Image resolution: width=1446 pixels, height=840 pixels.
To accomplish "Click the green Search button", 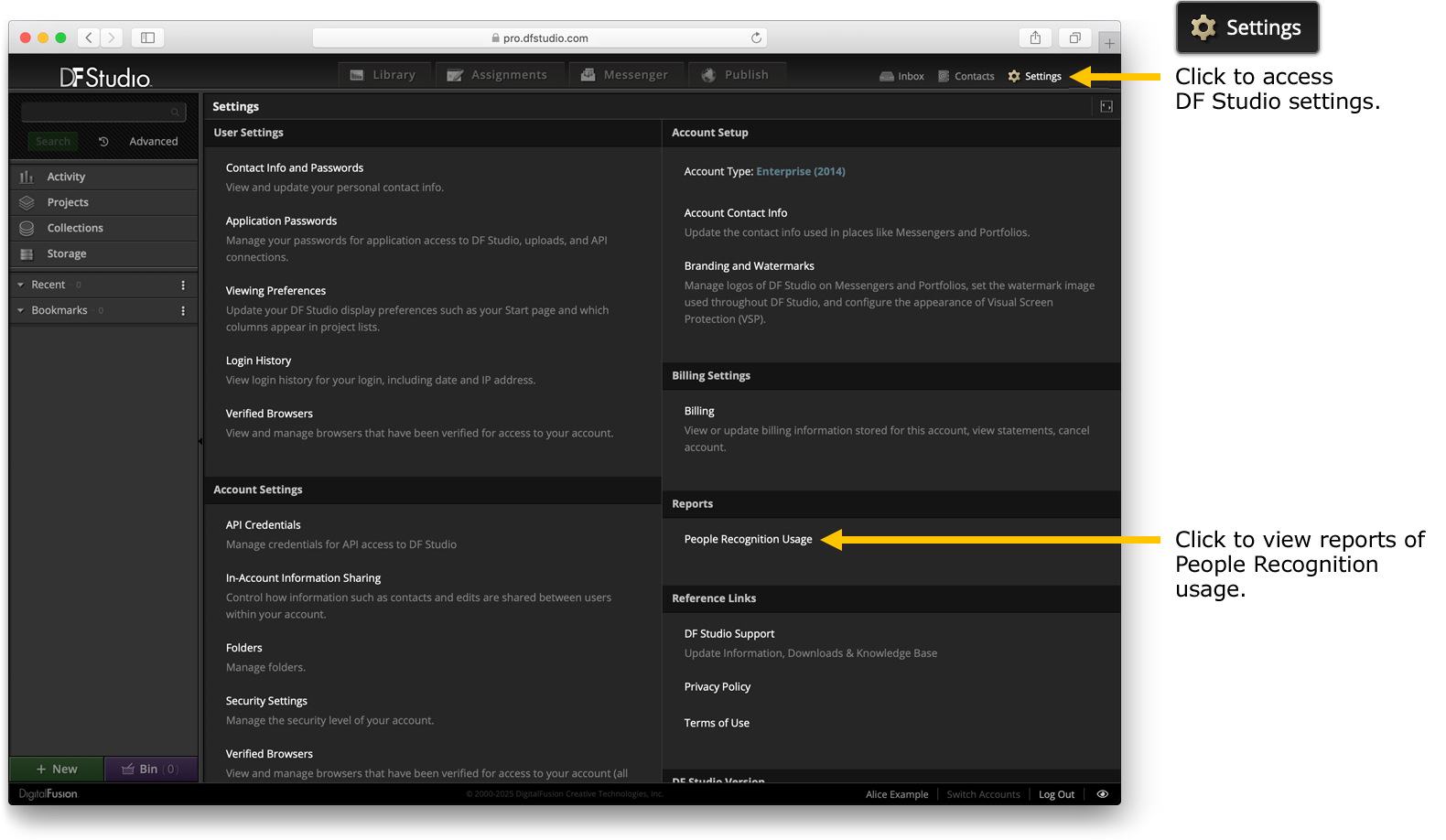I will point(53,142).
